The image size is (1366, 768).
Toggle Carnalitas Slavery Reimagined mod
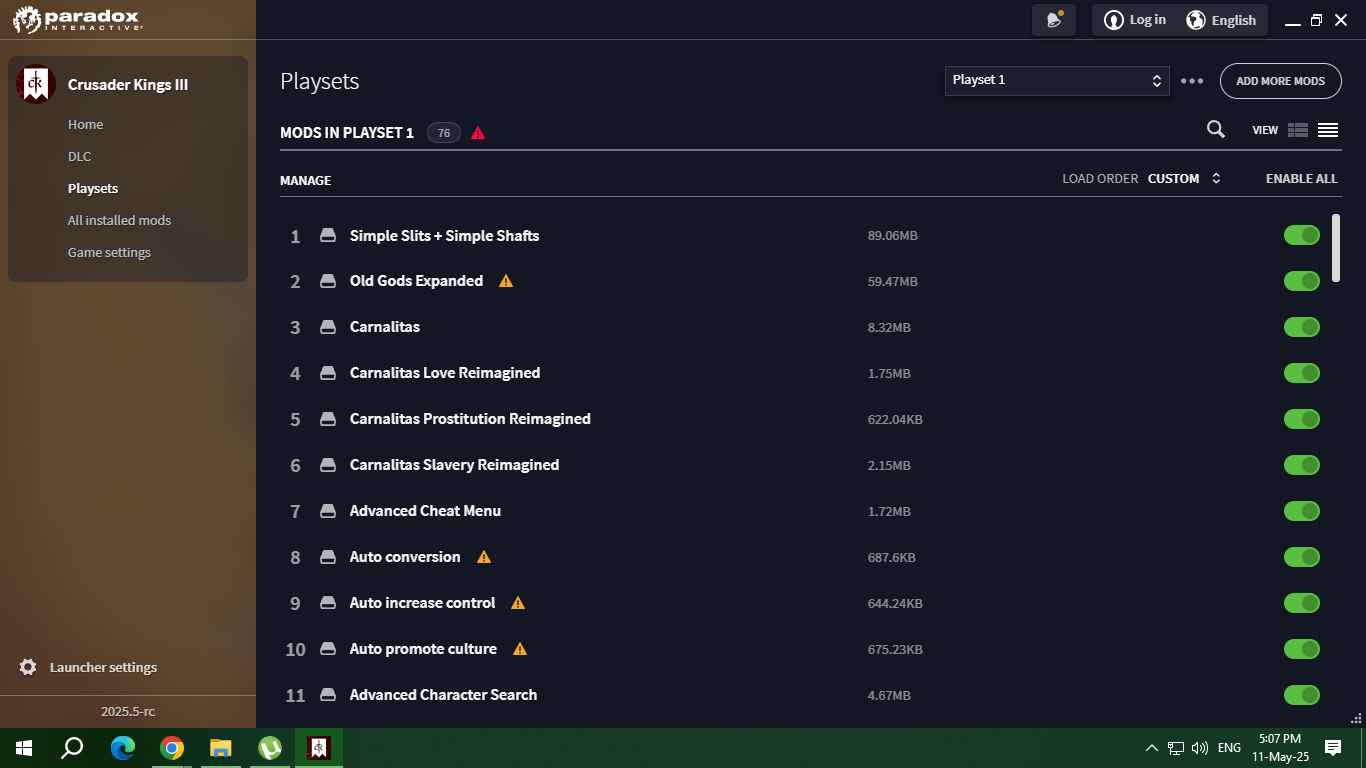coord(1302,465)
